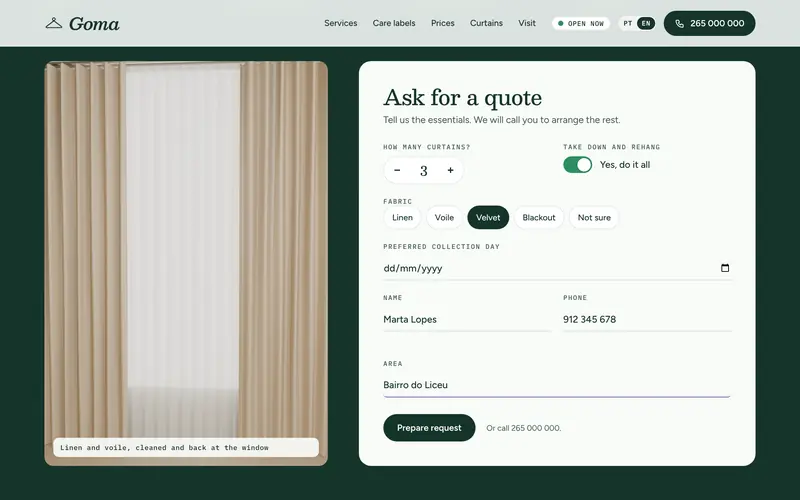Image resolution: width=800 pixels, height=500 pixels.
Task: Choose Blackout fabric chip
Action: (539, 217)
